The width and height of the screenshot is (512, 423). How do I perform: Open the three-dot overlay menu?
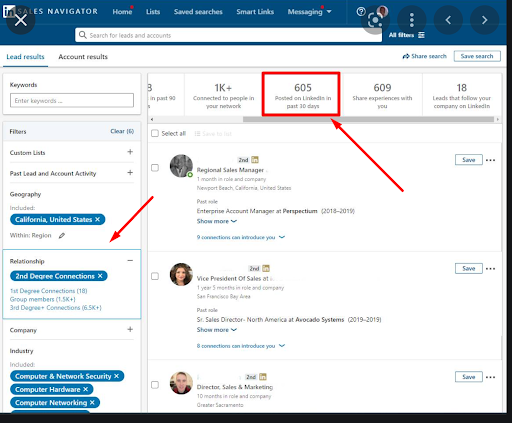click(x=412, y=20)
